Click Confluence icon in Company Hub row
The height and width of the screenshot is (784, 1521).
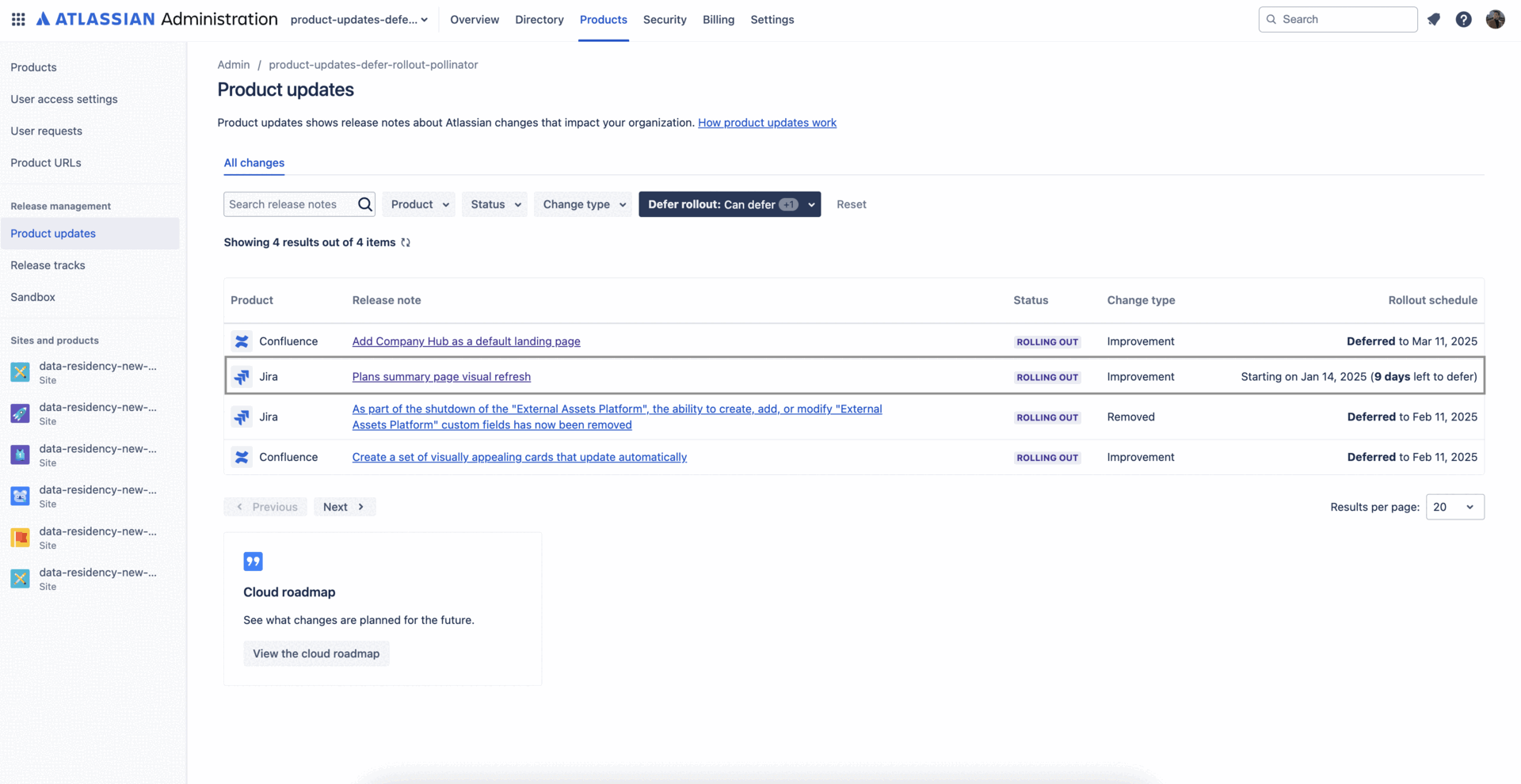242,341
